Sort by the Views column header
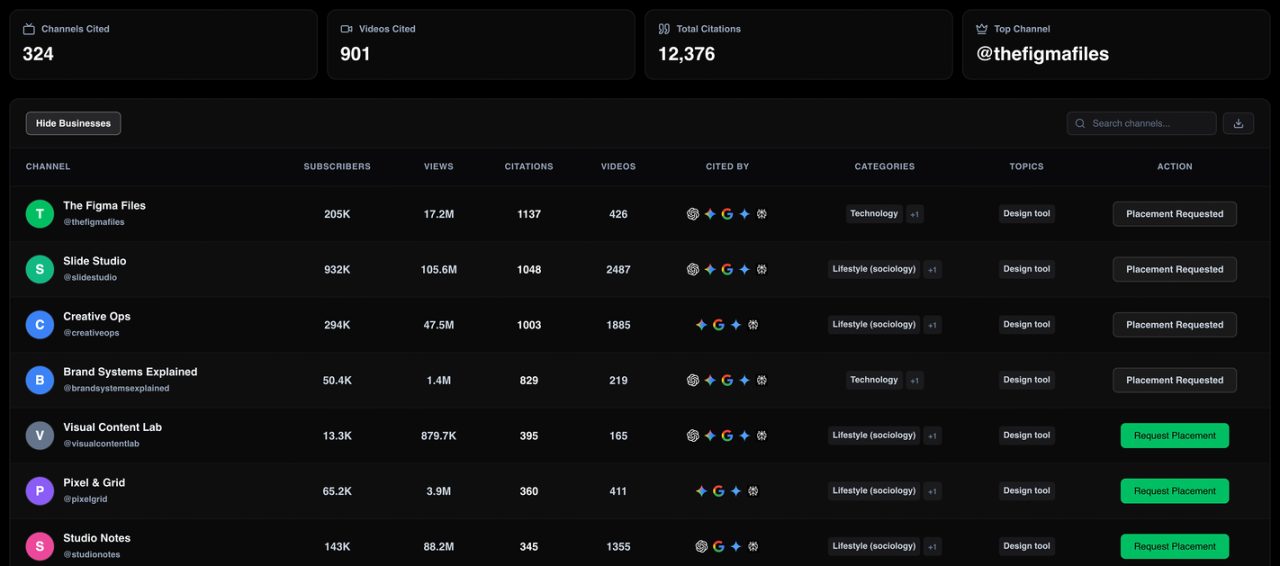Image resolution: width=1280 pixels, height=566 pixels. [439, 167]
